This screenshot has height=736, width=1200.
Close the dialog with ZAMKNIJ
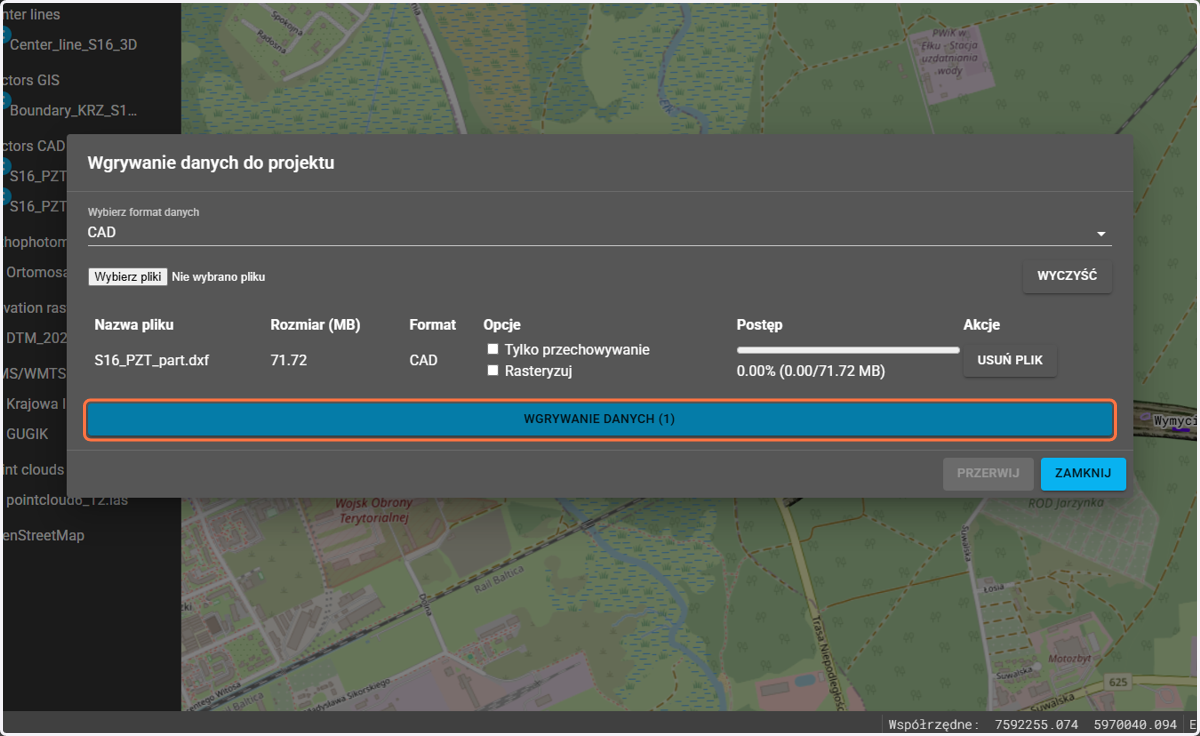(x=1083, y=474)
